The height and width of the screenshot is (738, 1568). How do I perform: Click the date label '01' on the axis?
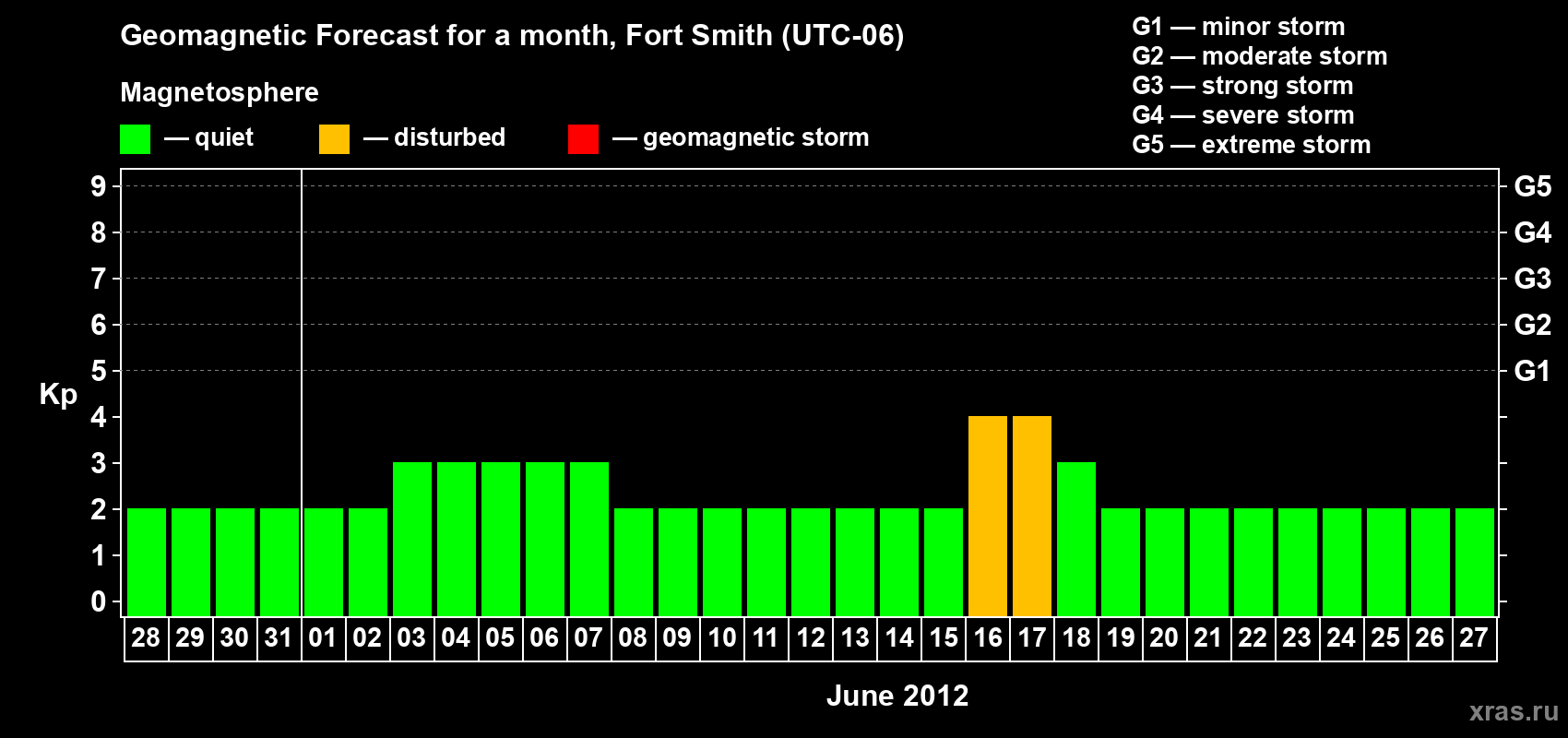click(x=323, y=638)
